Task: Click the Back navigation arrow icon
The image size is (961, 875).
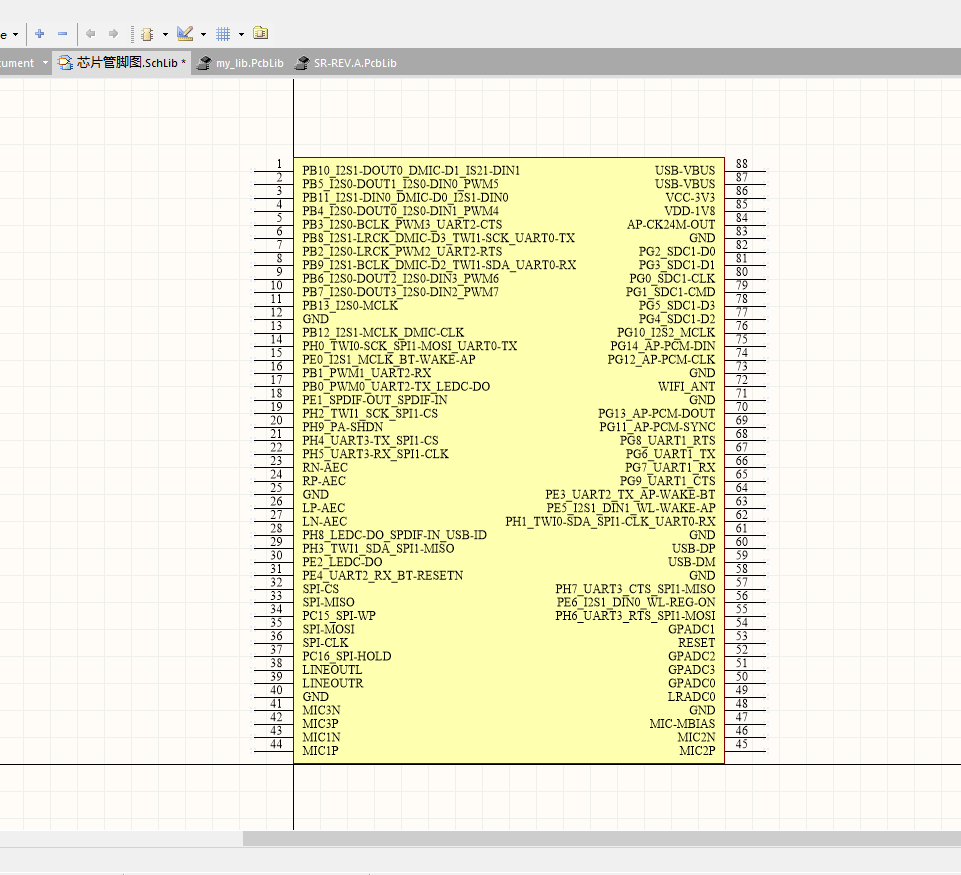Action: point(90,33)
